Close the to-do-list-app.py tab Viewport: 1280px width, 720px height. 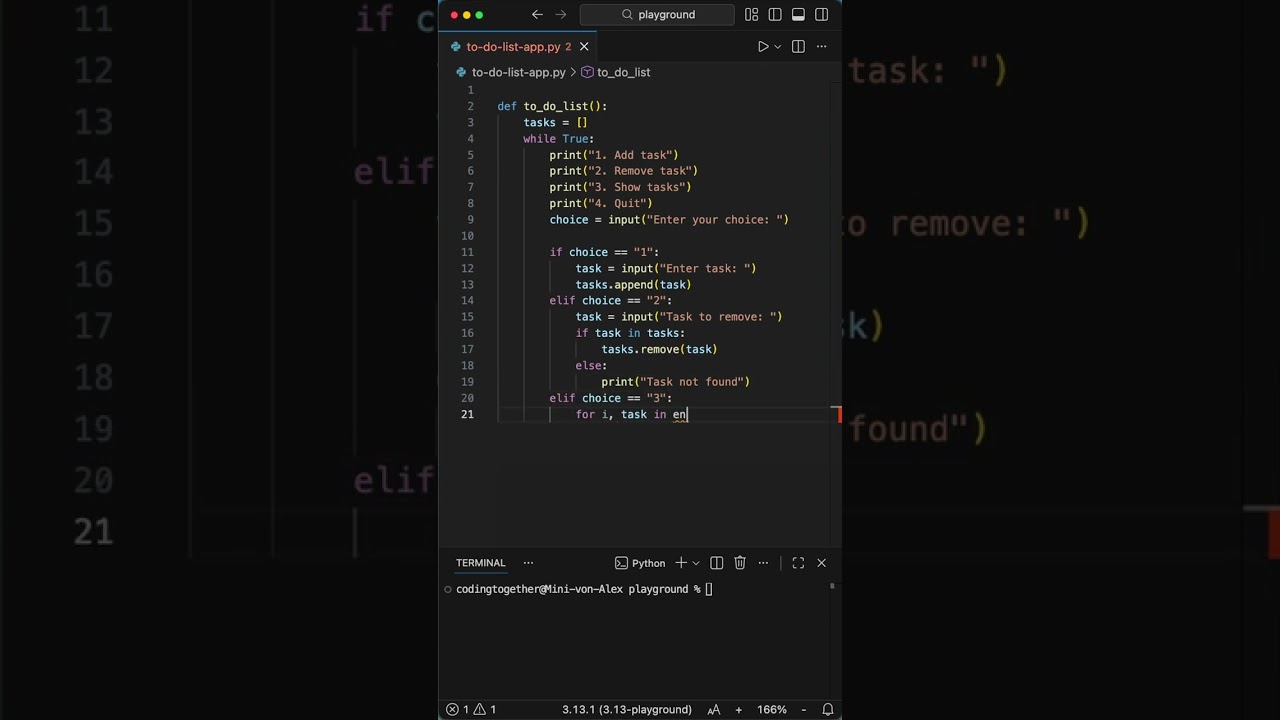point(584,47)
